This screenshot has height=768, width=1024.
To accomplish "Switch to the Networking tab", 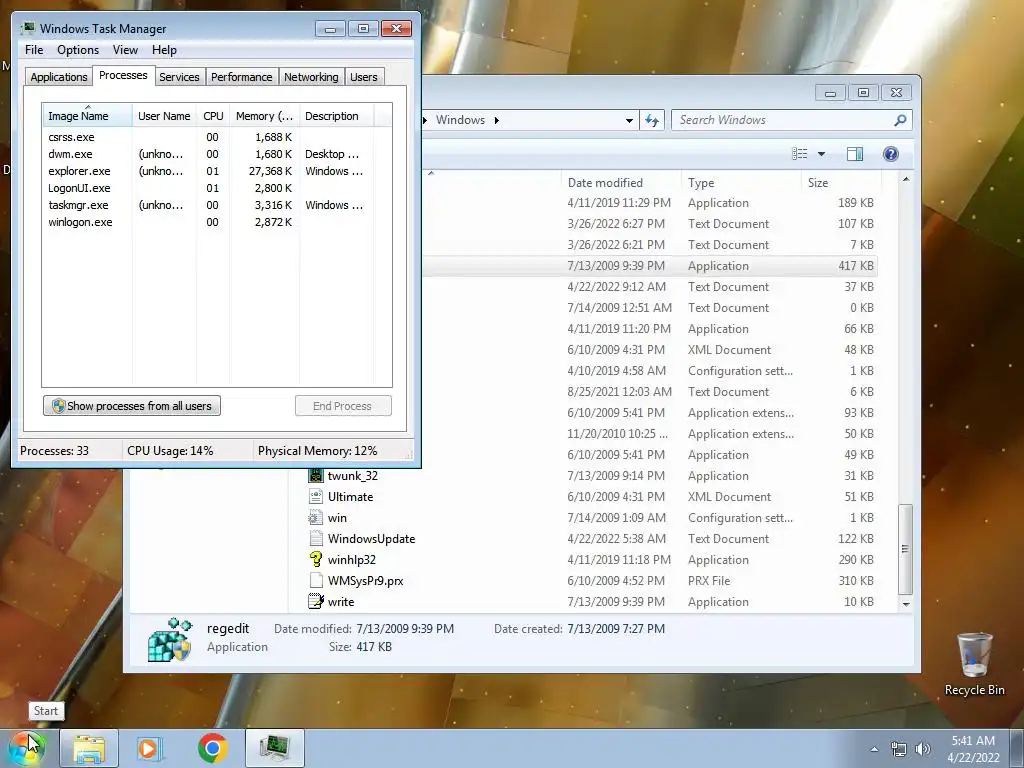I will (311, 77).
